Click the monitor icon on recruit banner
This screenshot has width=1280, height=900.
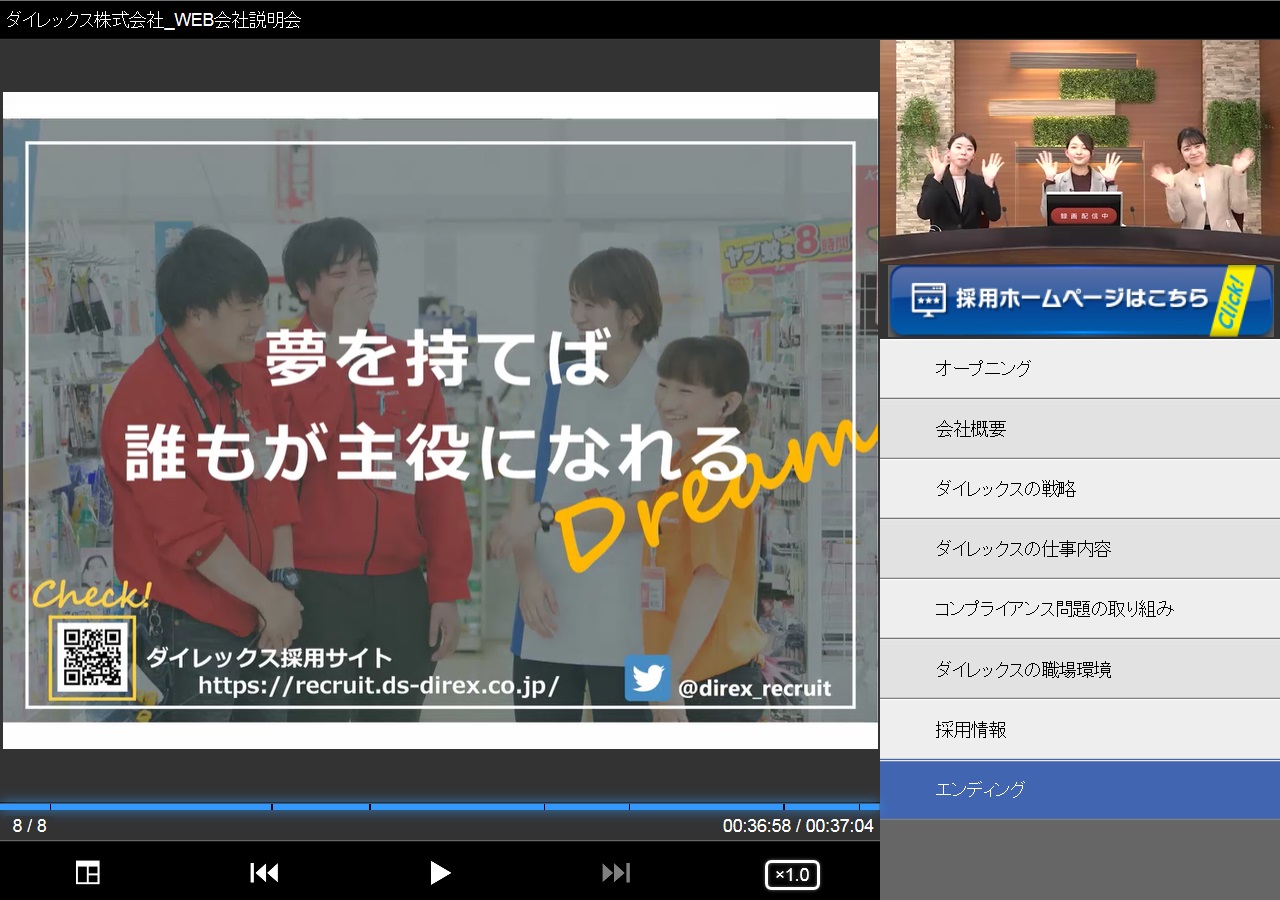(928, 300)
